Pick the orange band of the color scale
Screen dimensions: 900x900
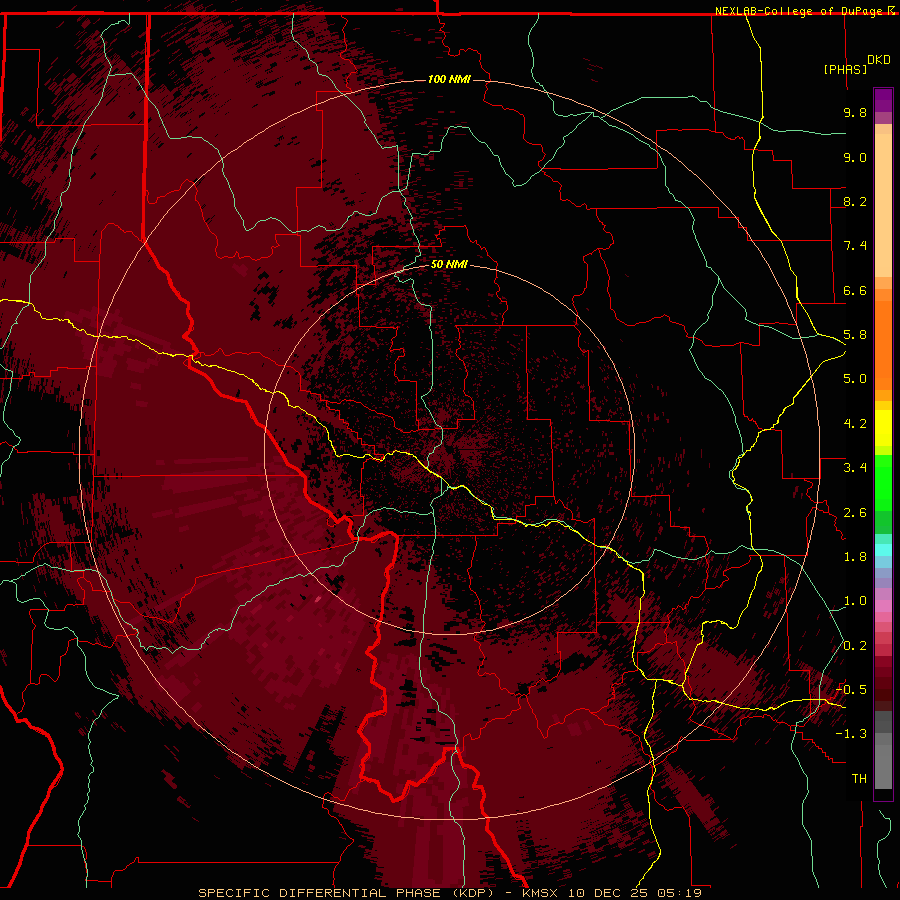[883, 345]
